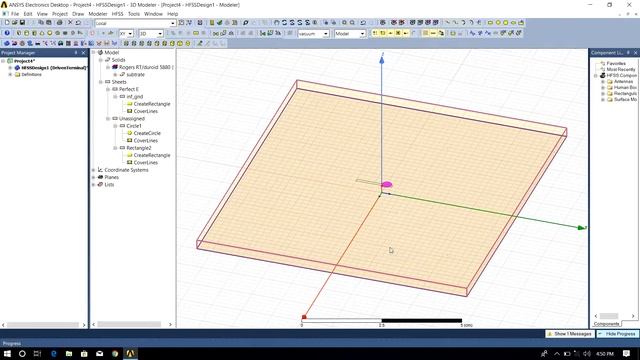Click the blue Help question-mark icon
Viewport: 640px width, 360px height.
pyautogui.click(x=7, y=33)
